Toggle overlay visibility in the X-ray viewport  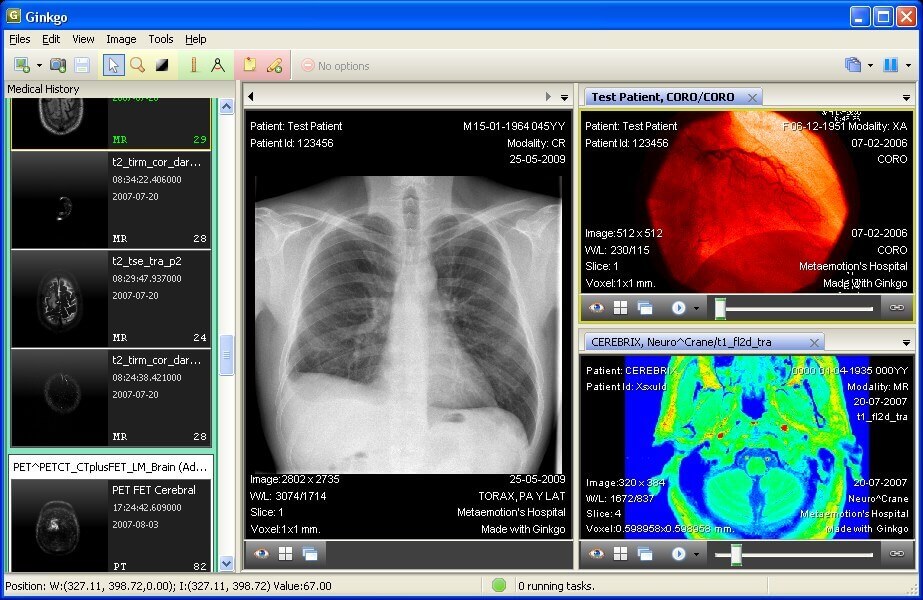point(260,552)
